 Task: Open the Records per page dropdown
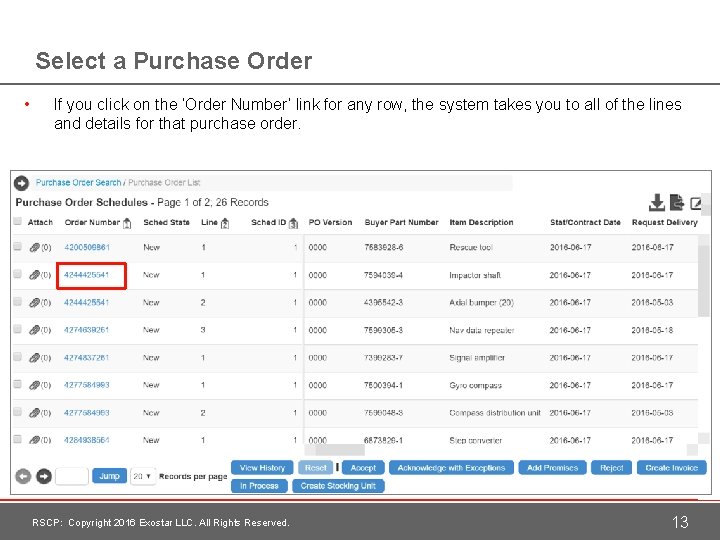click(x=143, y=476)
